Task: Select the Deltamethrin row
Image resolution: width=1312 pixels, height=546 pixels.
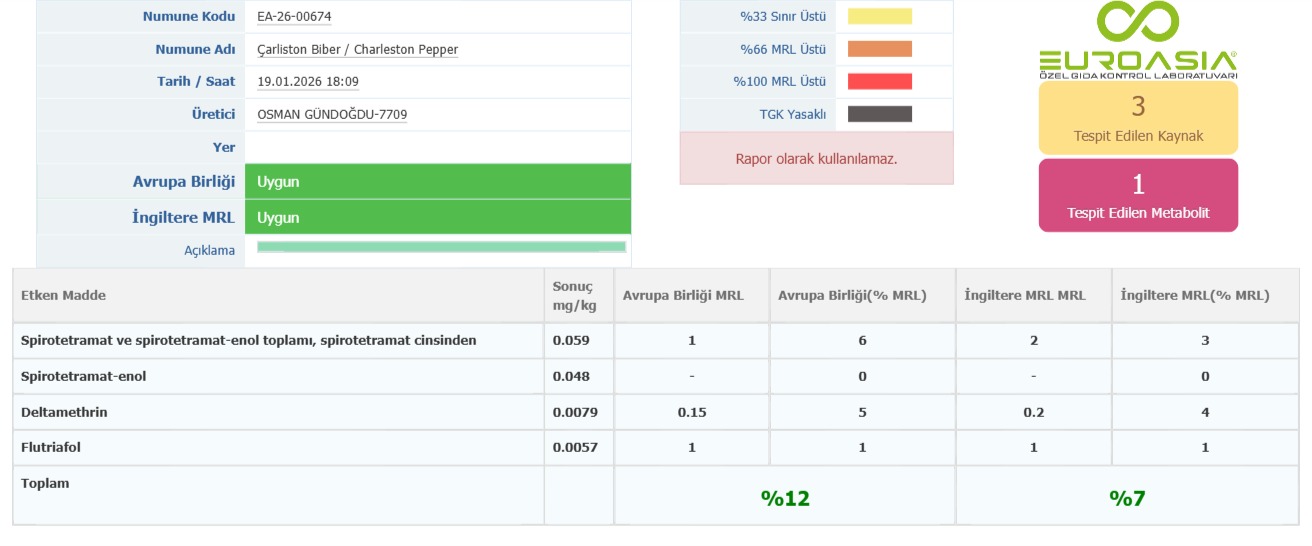Action: pos(64,412)
